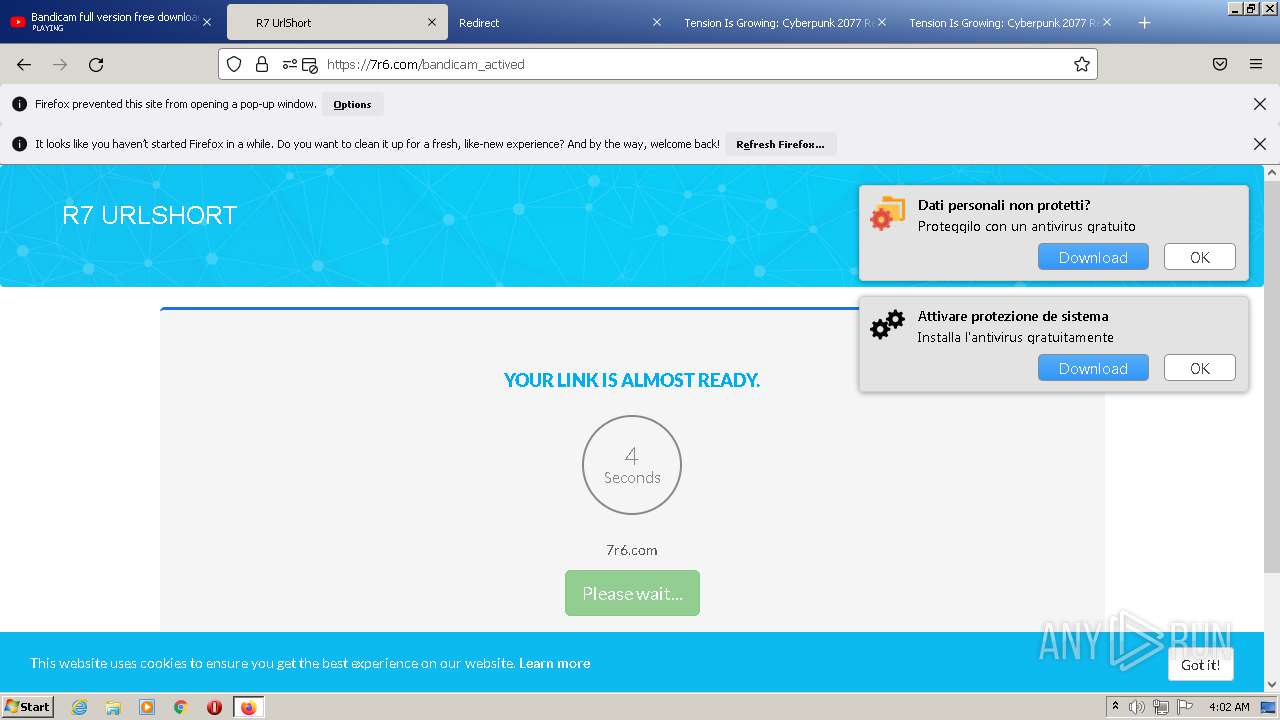1280x720 pixels.
Task: Open the Firefox application menu
Action: (1256, 64)
